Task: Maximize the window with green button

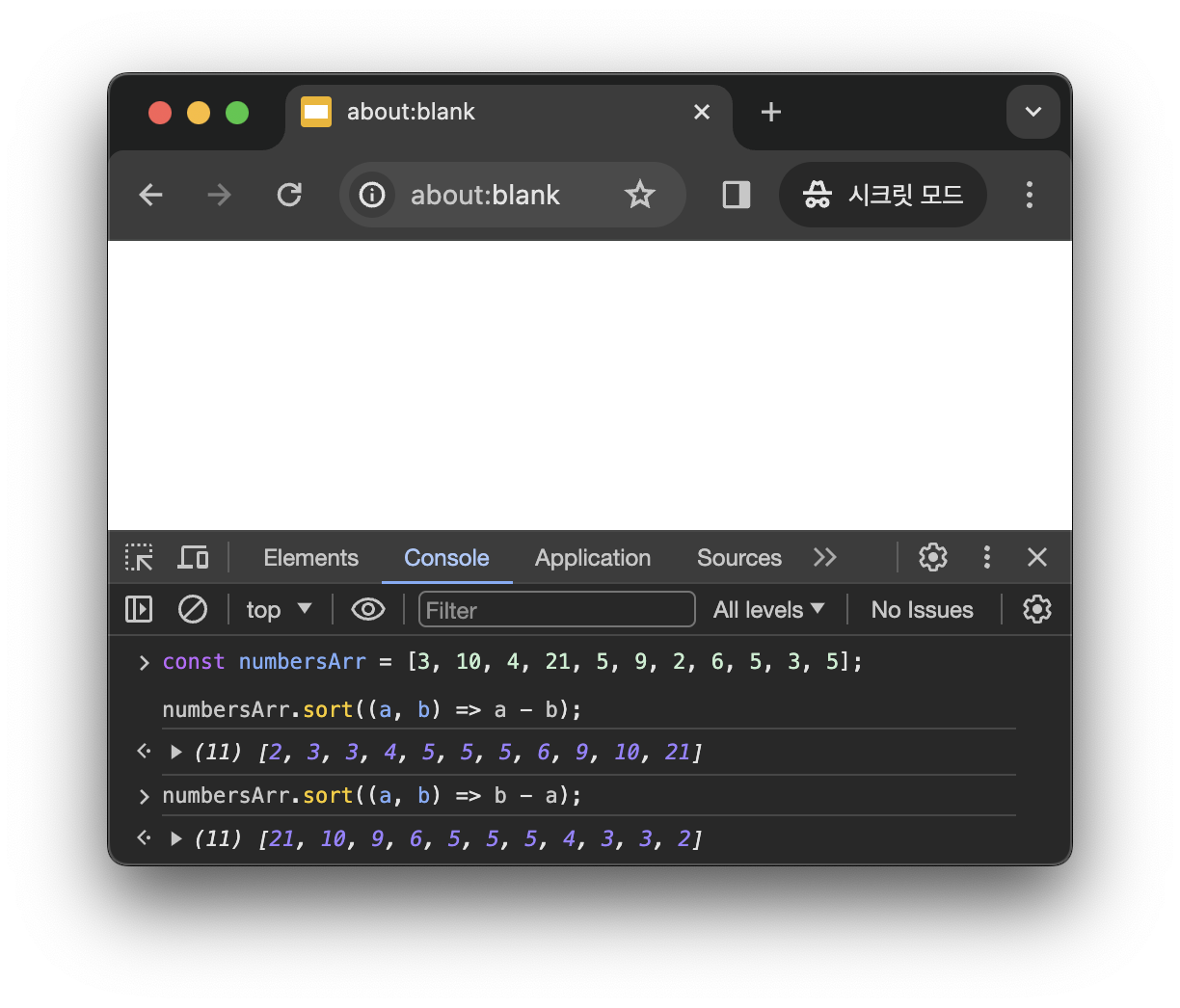Action: [x=237, y=113]
